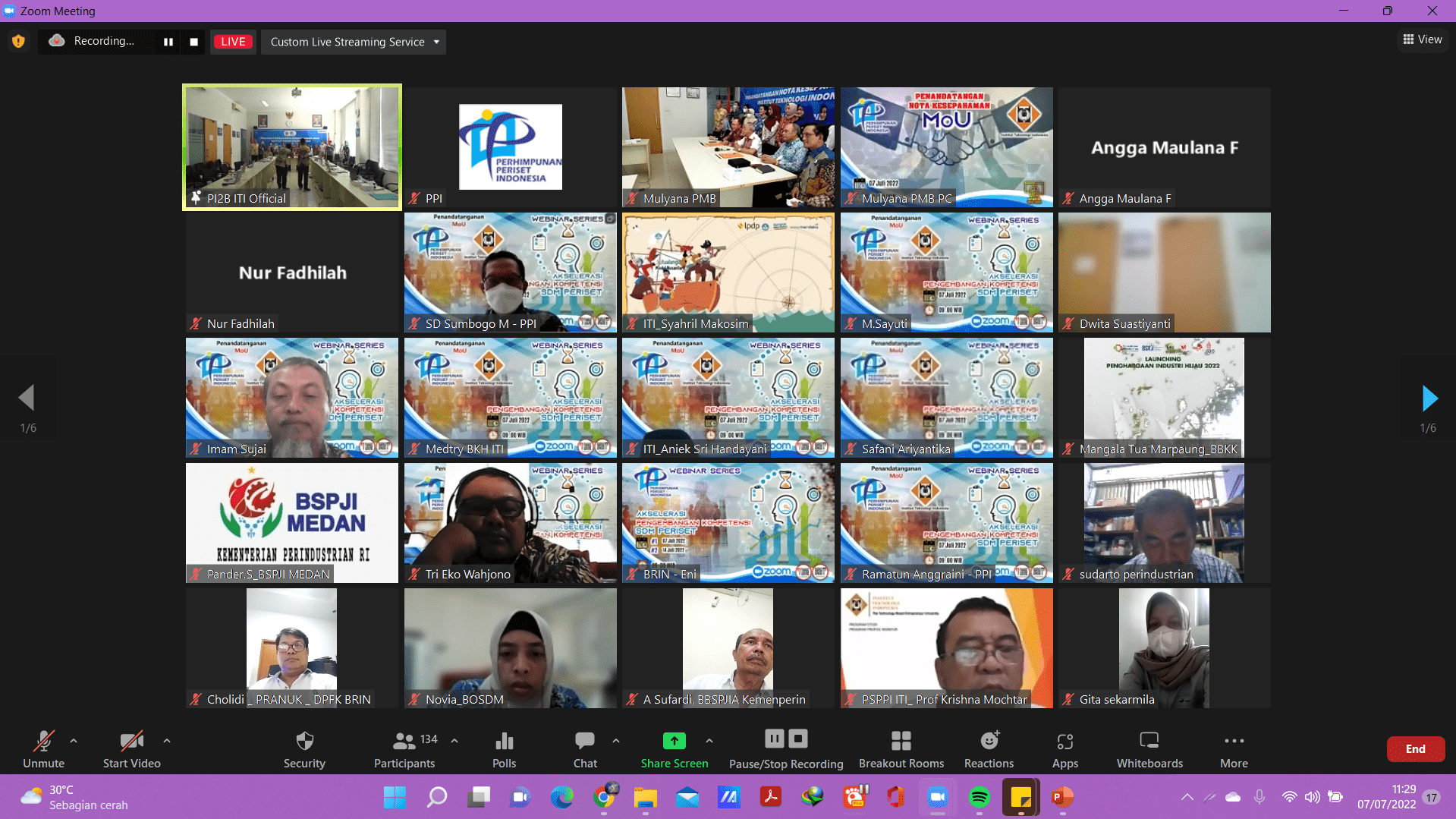Expand Share Screen options arrow
Image resolution: width=1456 pixels, height=819 pixels.
[x=709, y=740]
